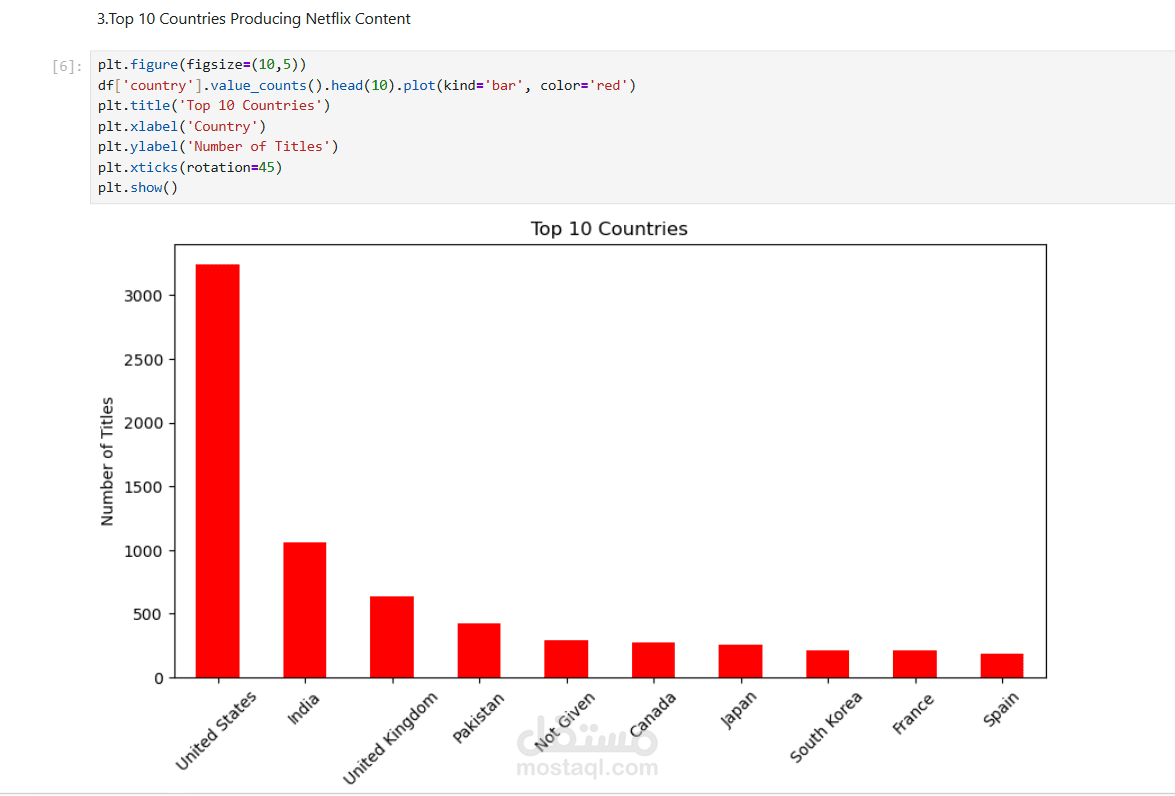
Task: Click the plt.xlabel('Country') line
Action: (182, 126)
